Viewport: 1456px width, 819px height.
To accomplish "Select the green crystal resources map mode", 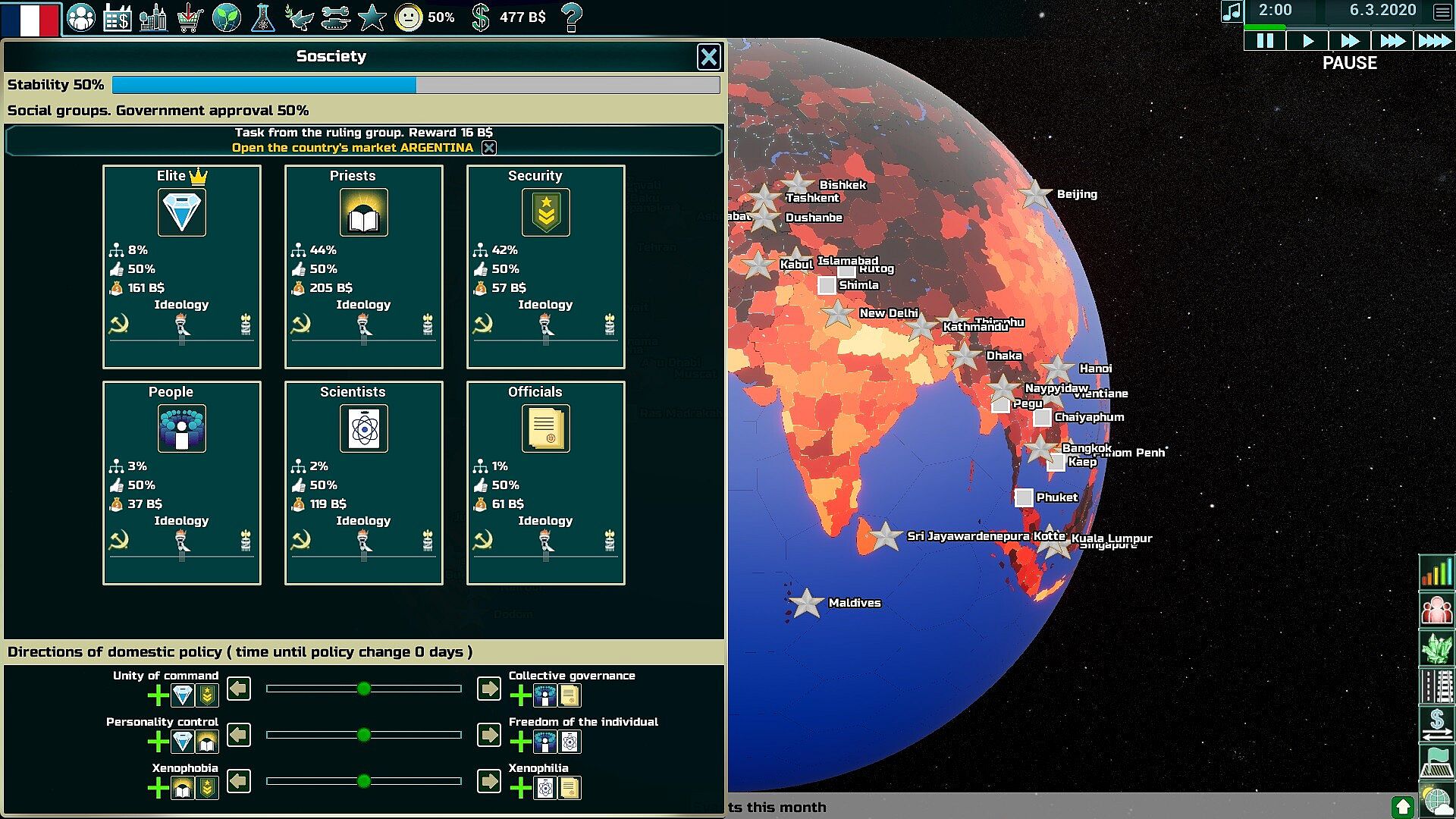I will pyautogui.click(x=1436, y=648).
